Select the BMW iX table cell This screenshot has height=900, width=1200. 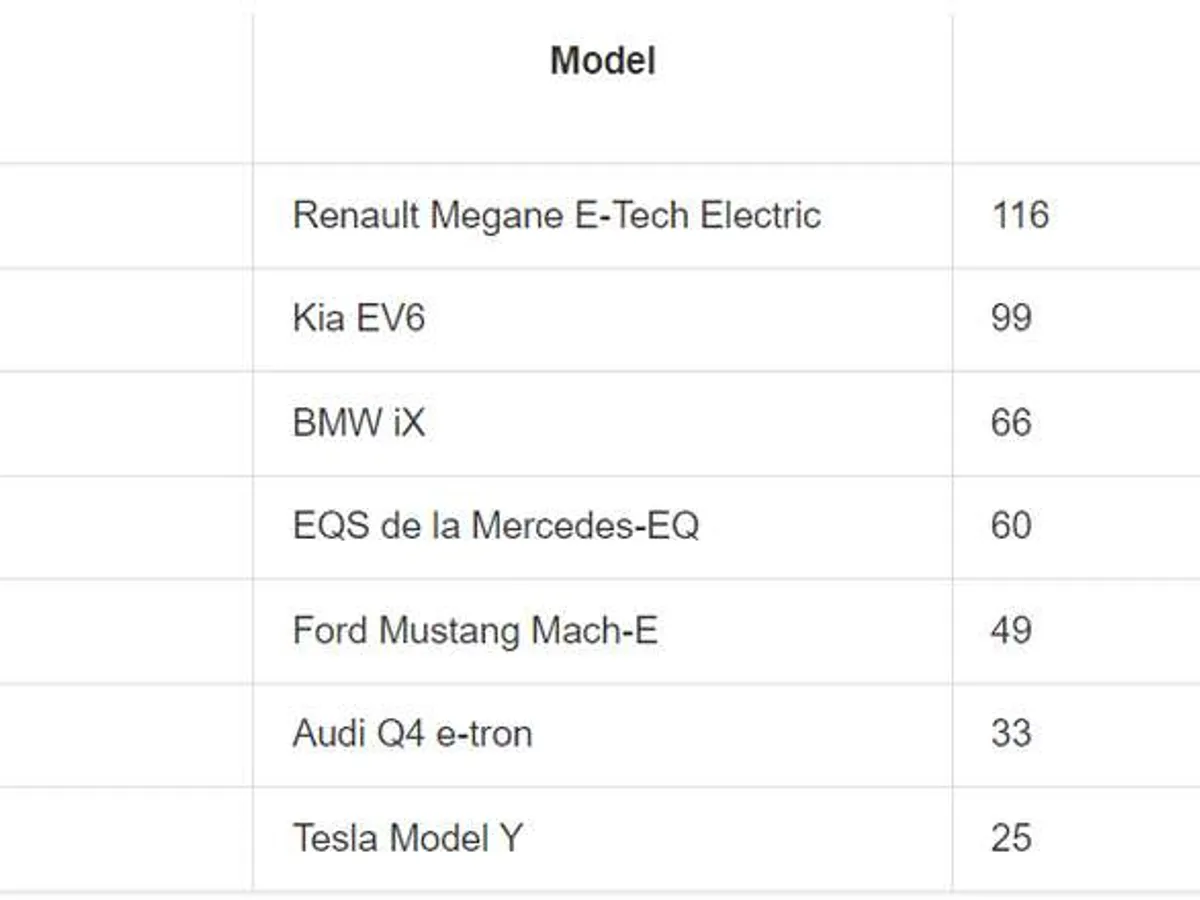[x=358, y=423]
